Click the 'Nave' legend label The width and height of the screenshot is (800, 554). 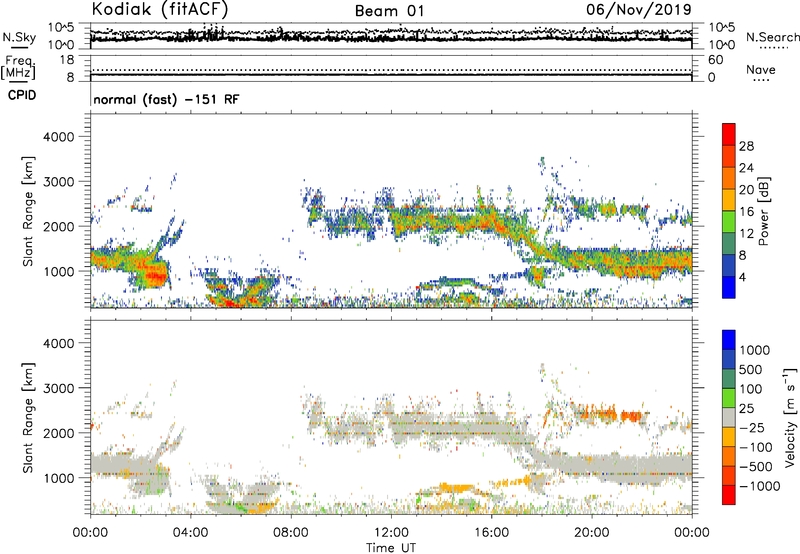pos(761,69)
